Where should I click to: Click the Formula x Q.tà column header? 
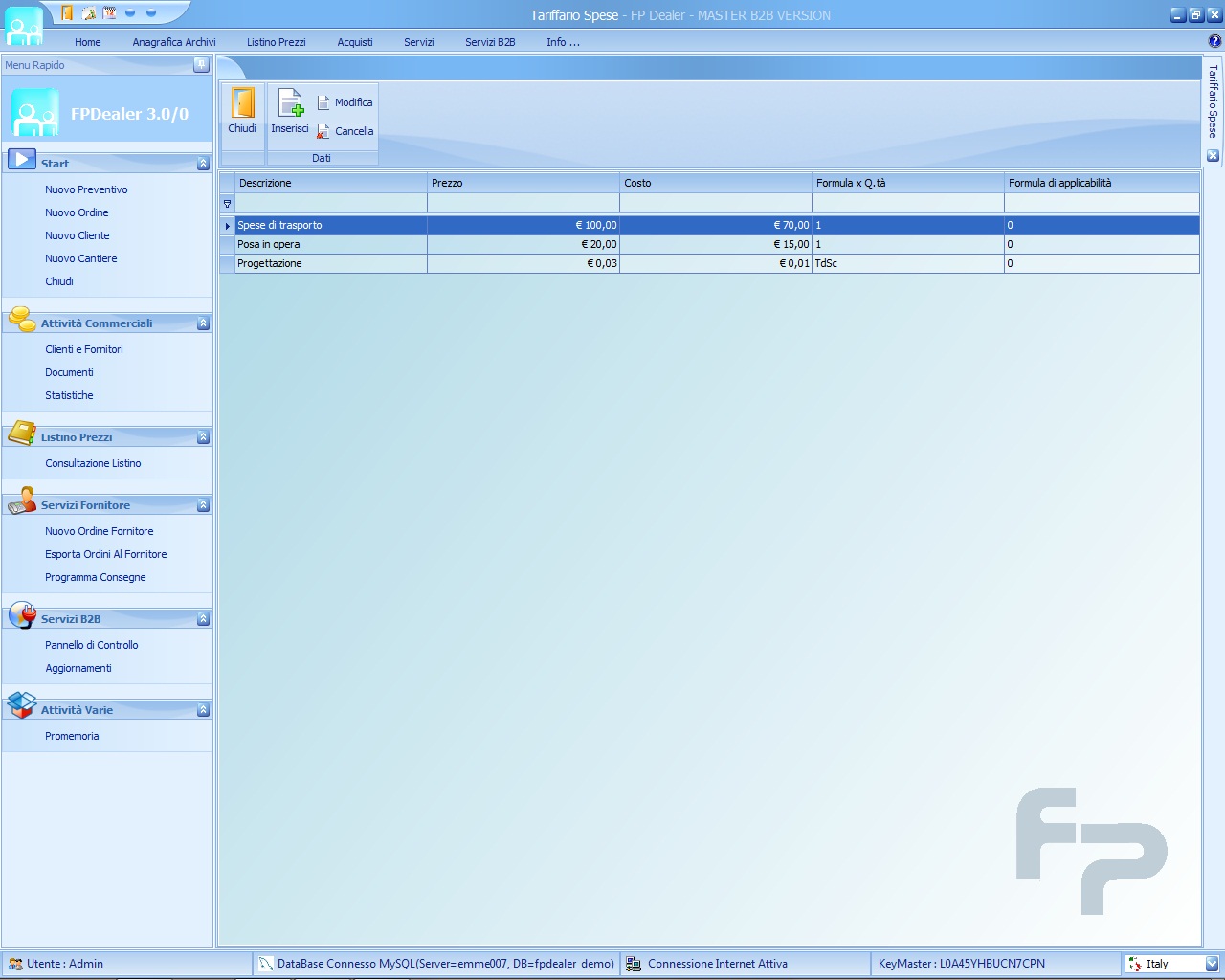point(908,183)
